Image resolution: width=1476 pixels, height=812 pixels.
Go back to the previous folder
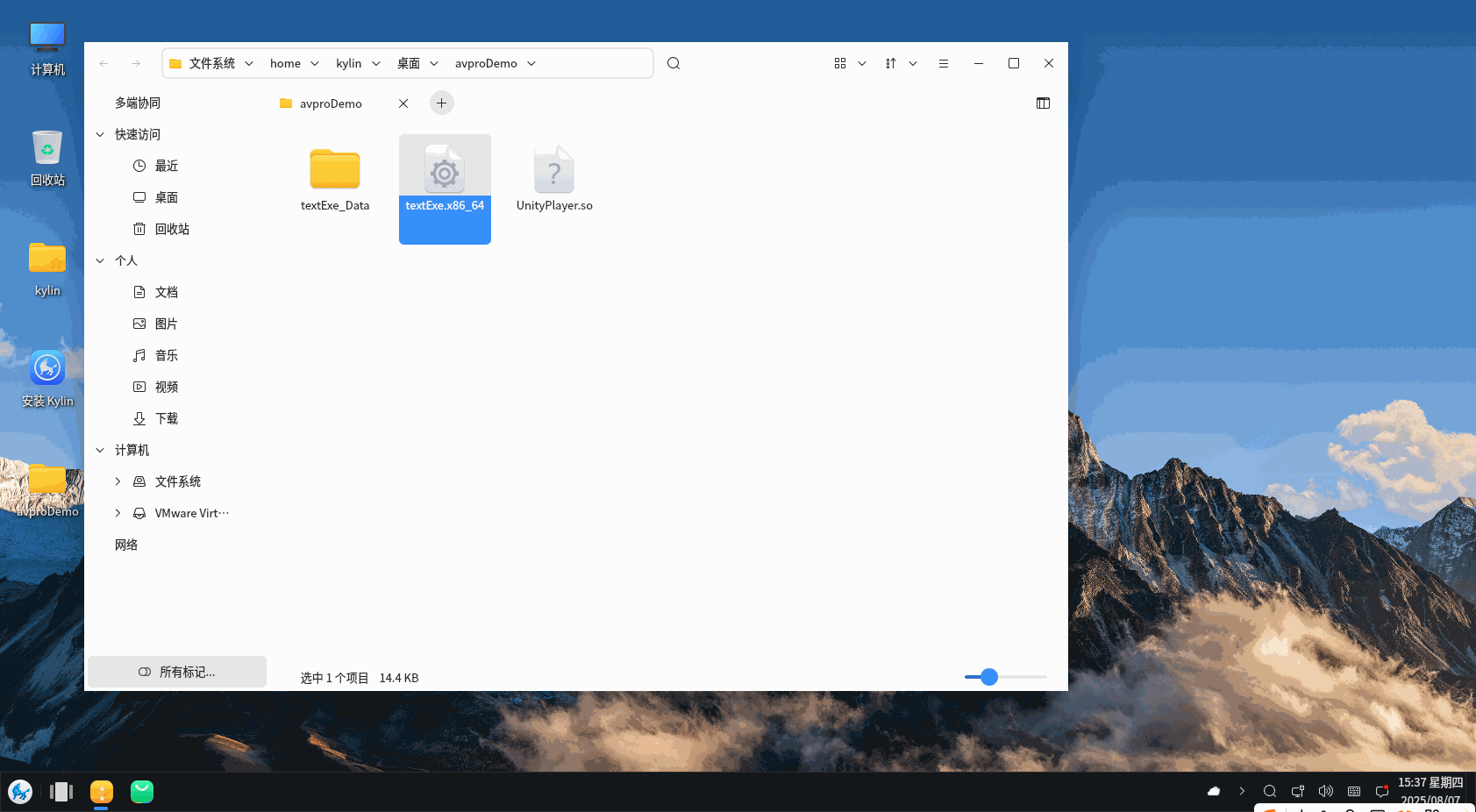coord(103,63)
